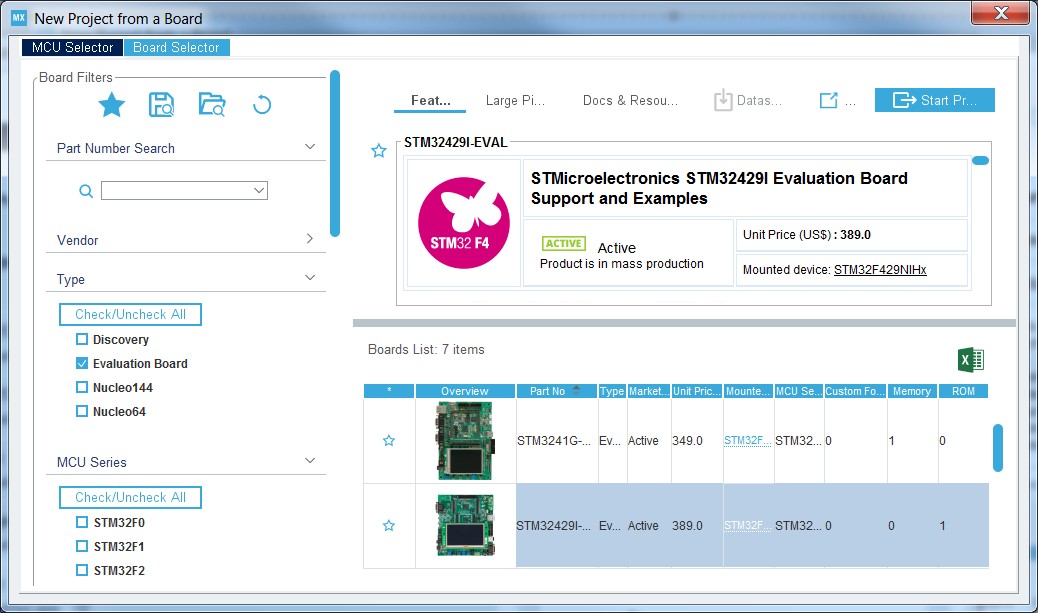Click the Type column header
Viewport: 1038px width, 613px height.
pos(612,391)
